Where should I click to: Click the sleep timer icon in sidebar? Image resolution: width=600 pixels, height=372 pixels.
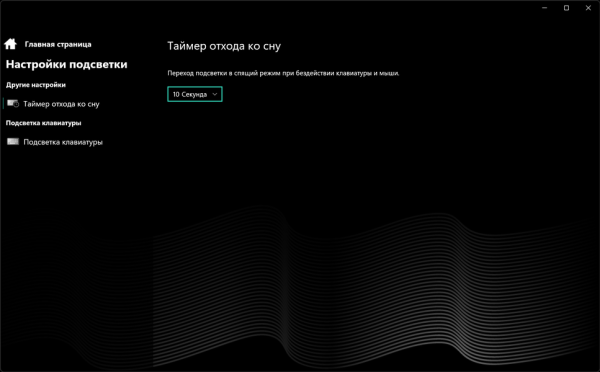click(13, 104)
